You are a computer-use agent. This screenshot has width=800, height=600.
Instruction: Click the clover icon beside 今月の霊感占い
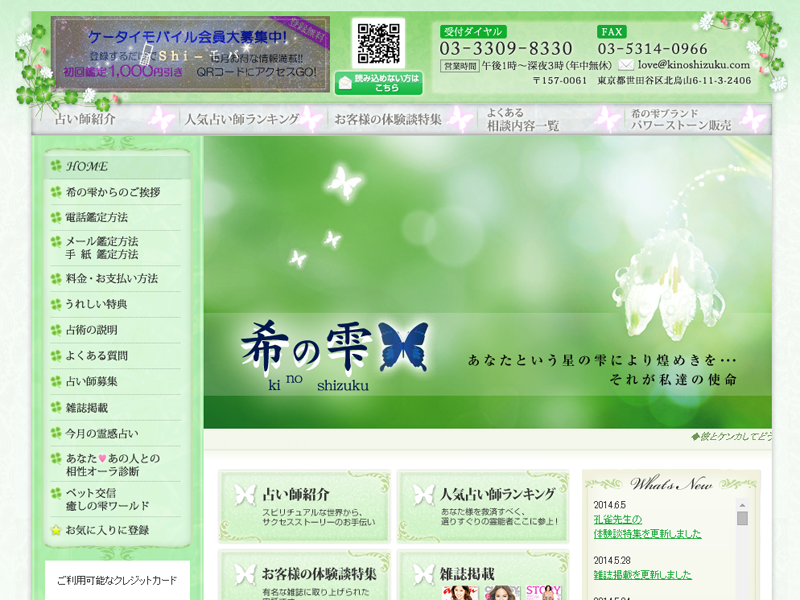[56, 433]
